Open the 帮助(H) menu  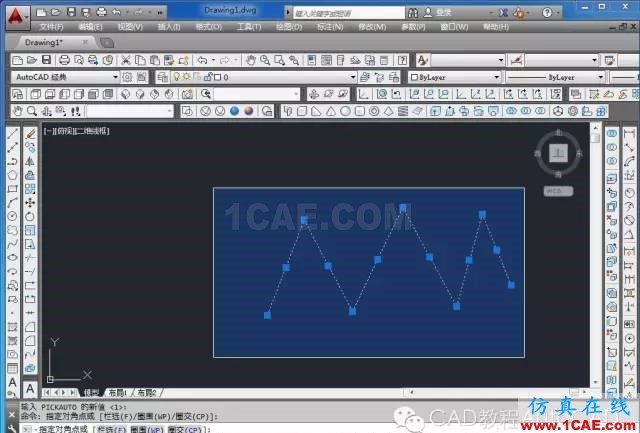point(496,27)
